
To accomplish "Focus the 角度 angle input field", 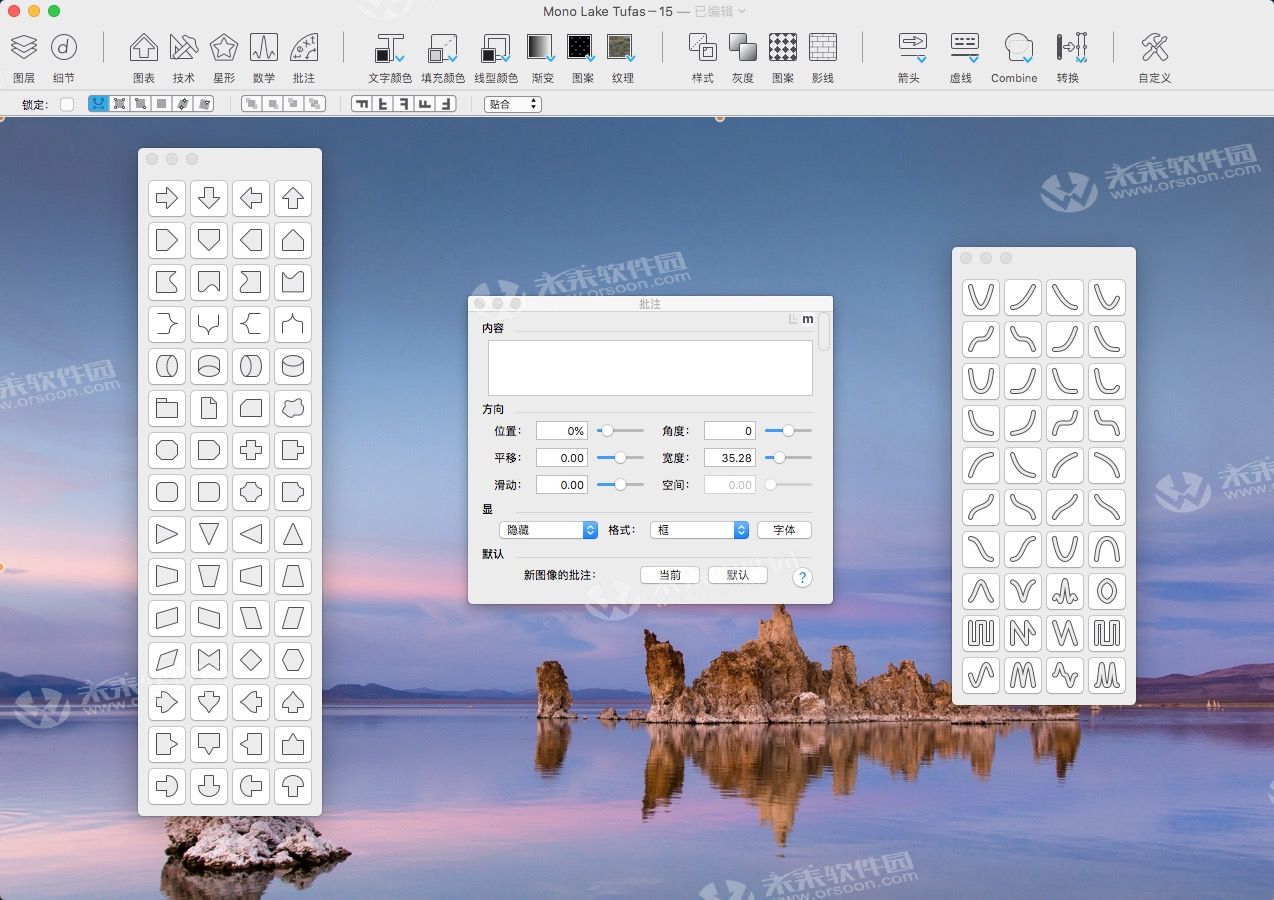I will click(x=730, y=430).
